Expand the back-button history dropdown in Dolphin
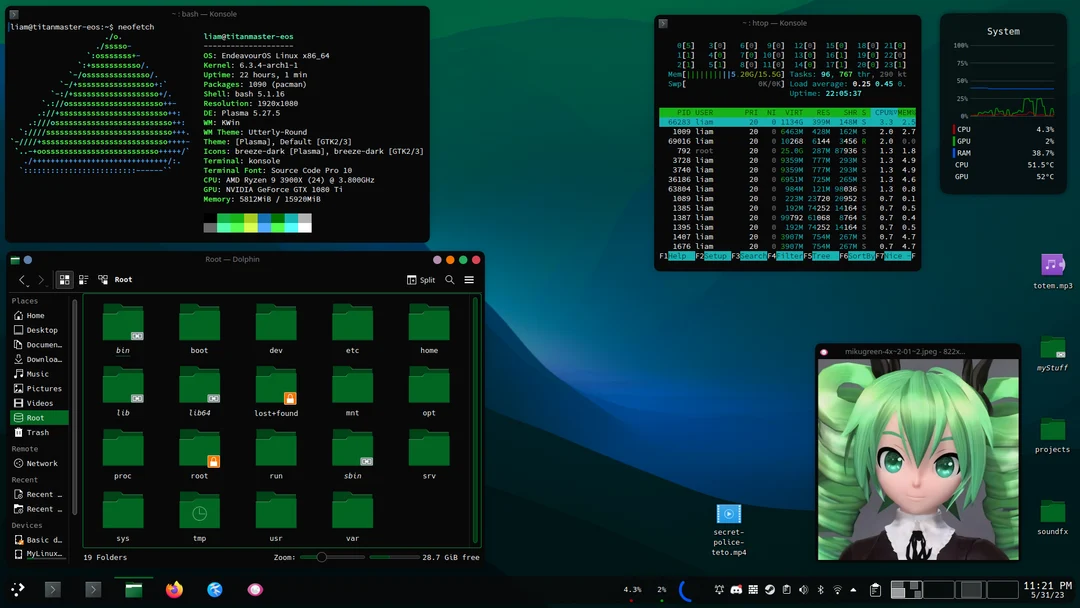This screenshot has width=1080, height=608. tap(27, 284)
